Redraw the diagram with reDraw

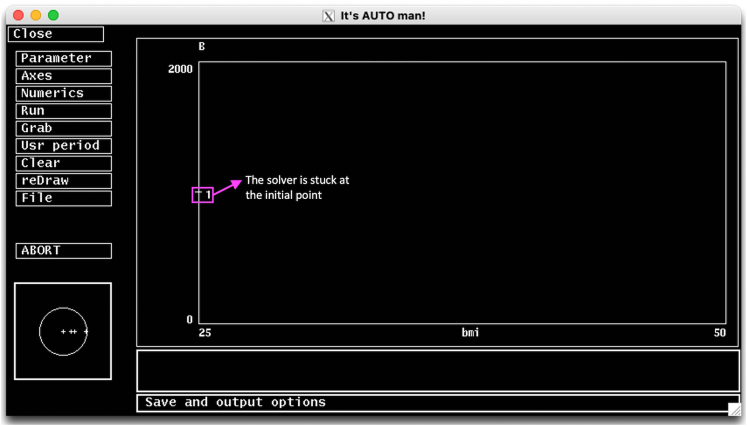(64, 181)
